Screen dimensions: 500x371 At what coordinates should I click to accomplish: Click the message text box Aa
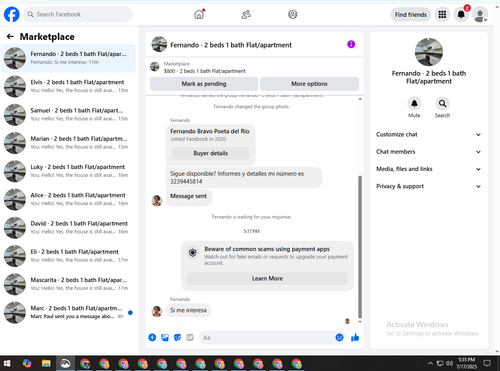tap(267, 337)
